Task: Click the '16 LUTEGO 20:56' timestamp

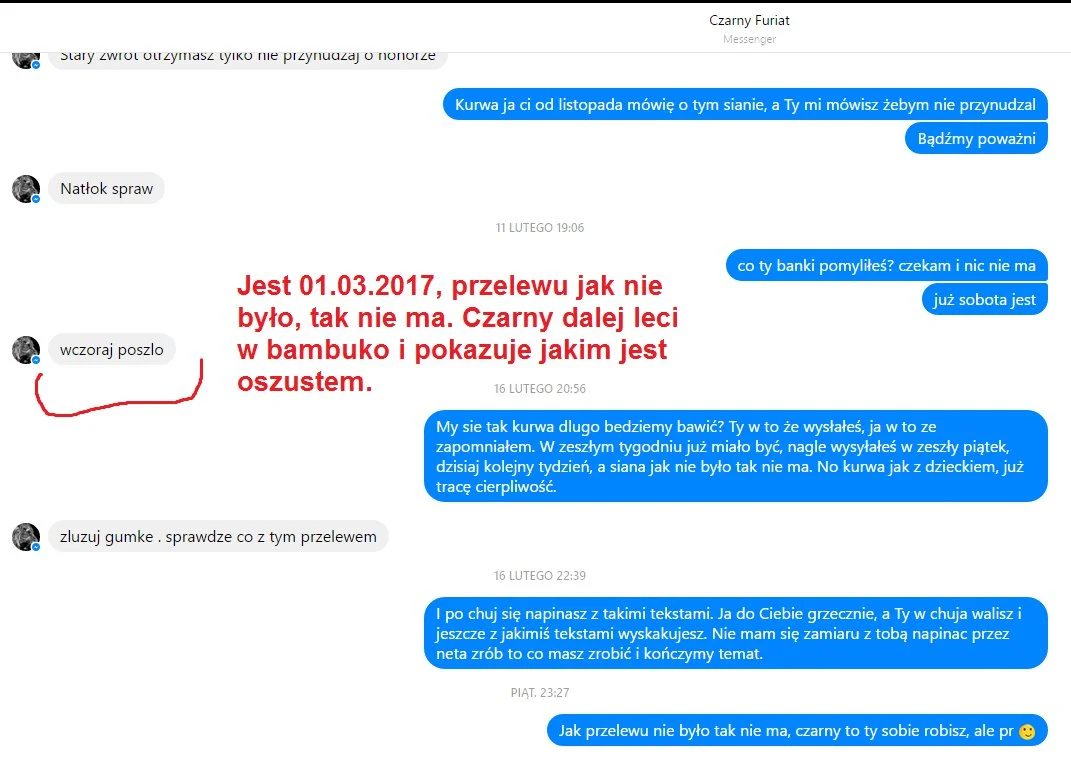Action: coord(540,389)
